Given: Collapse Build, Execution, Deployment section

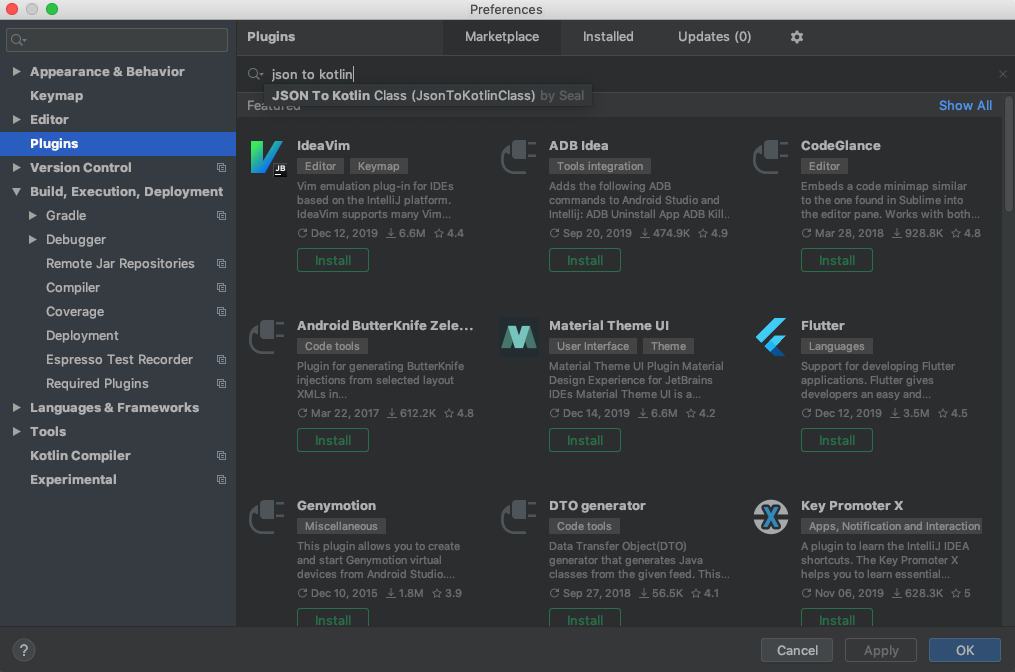Looking at the screenshot, I should 17,192.
